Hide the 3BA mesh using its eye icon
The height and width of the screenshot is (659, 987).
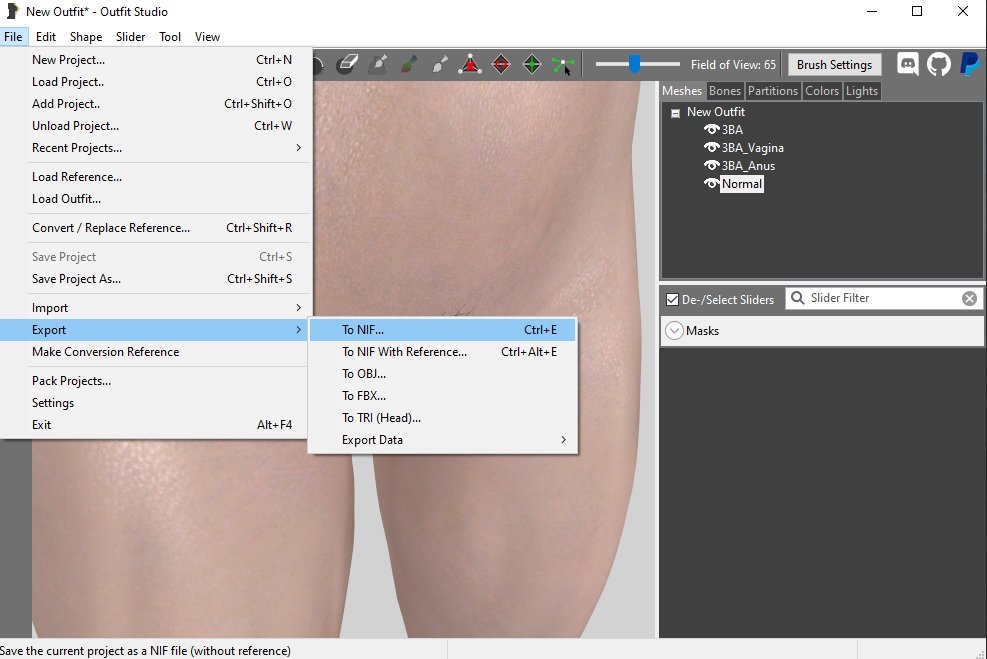pos(711,130)
